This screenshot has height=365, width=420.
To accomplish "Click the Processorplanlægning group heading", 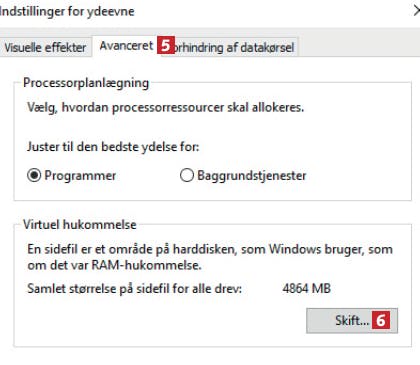I will click(86, 83).
